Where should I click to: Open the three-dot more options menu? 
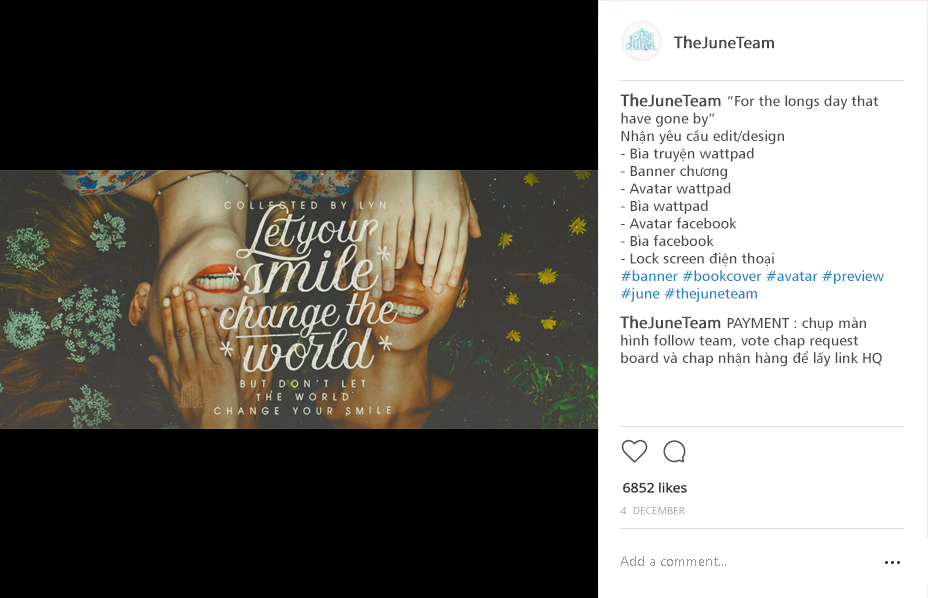coord(892,562)
